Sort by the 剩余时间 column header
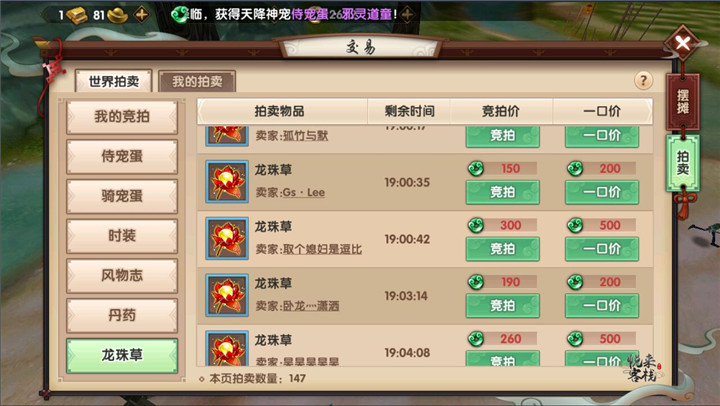This screenshot has width=720, height=406. pos(409,111)
